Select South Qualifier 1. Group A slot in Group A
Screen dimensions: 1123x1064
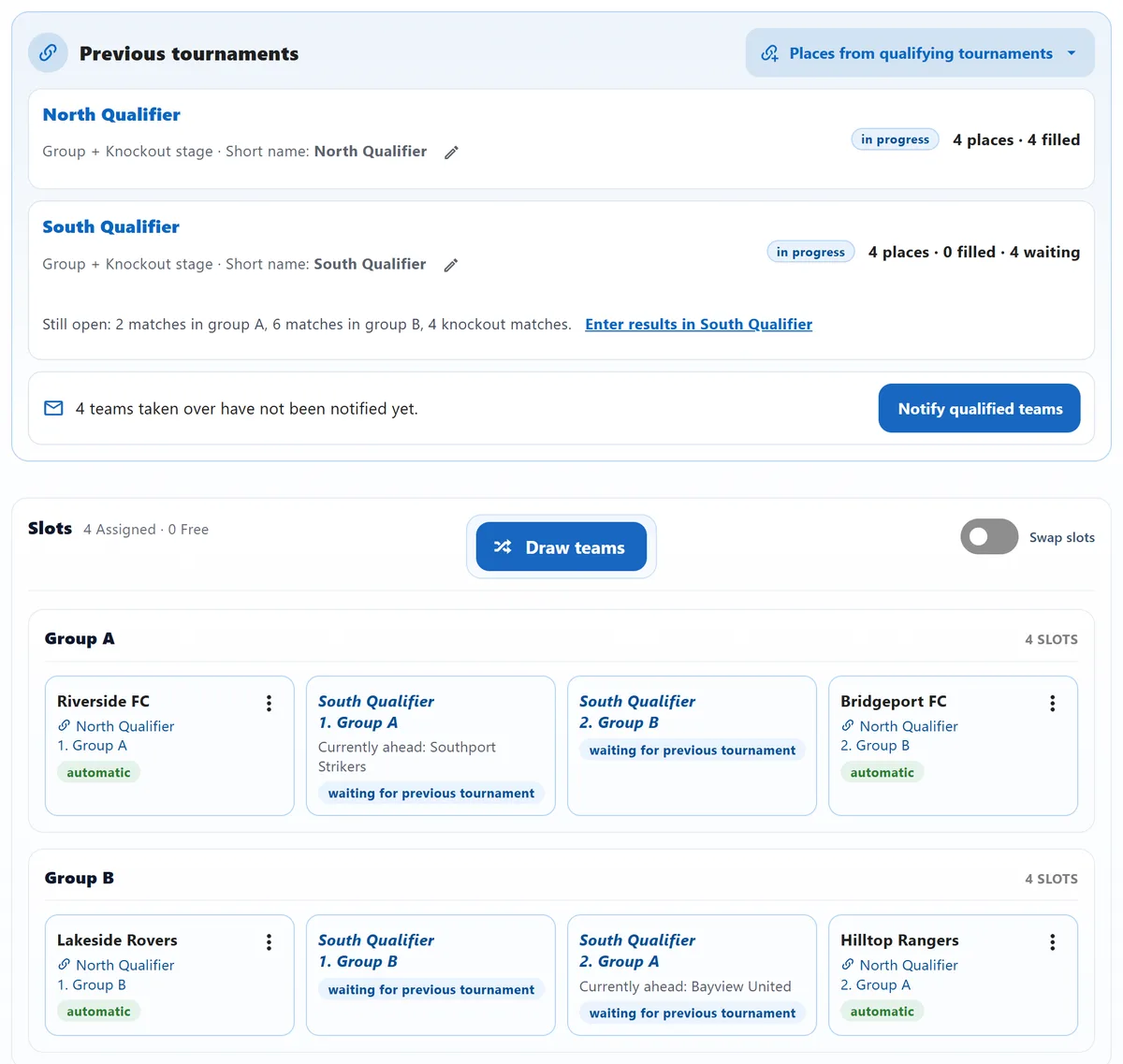tap(430, 746)
